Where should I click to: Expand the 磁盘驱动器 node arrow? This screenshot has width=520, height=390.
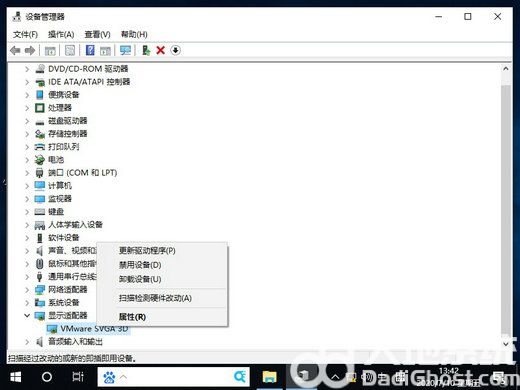click(x=27, y=121)
